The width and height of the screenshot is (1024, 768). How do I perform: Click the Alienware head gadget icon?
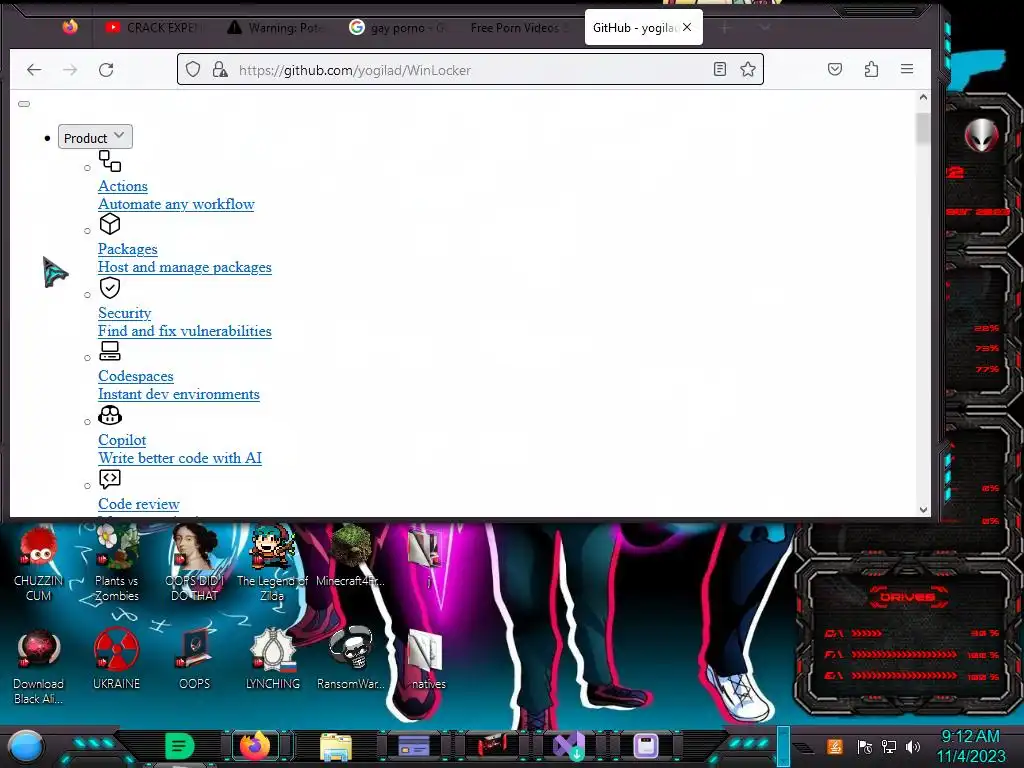tap(982, 136)
